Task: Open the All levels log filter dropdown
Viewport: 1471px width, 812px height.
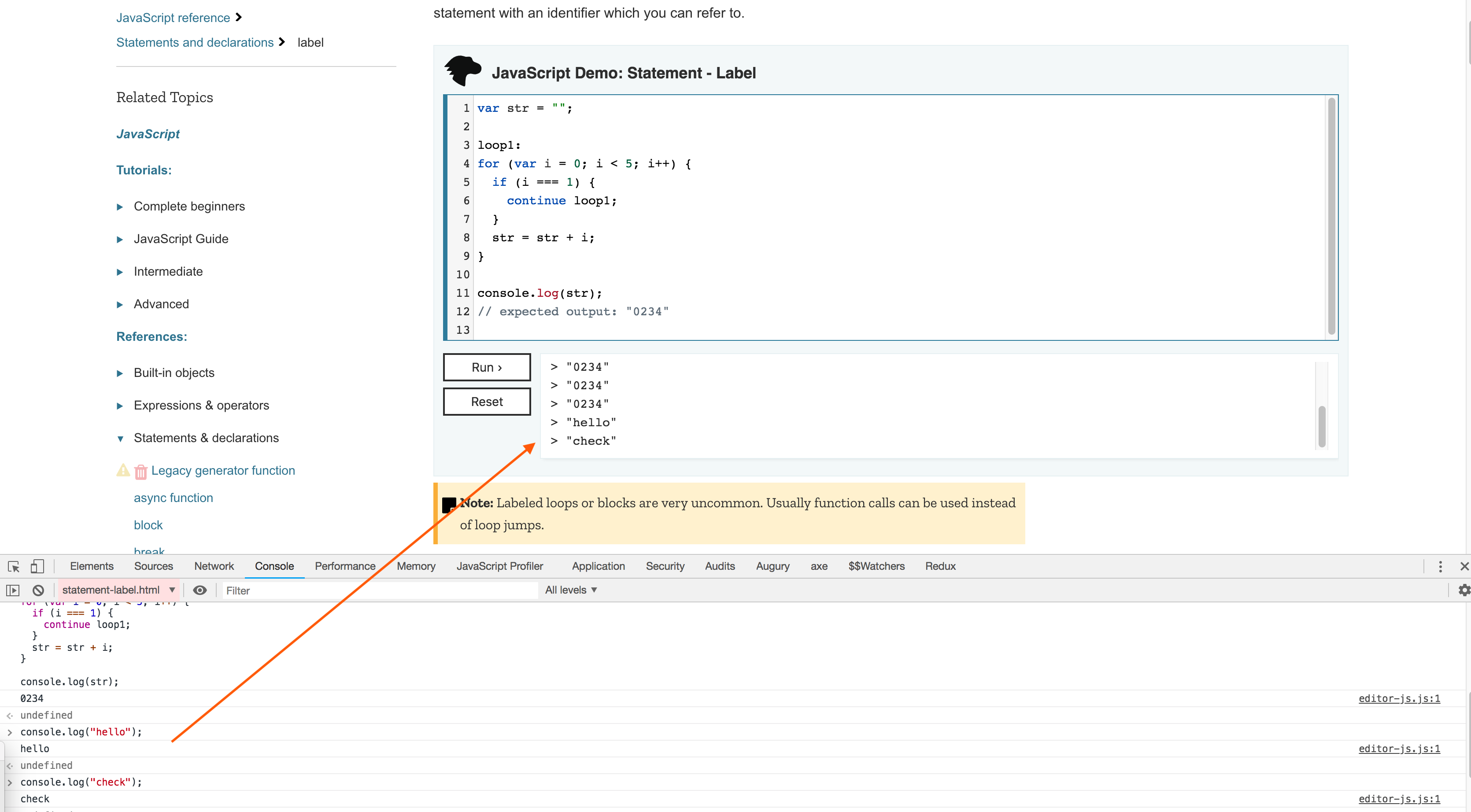Action: 570,590
